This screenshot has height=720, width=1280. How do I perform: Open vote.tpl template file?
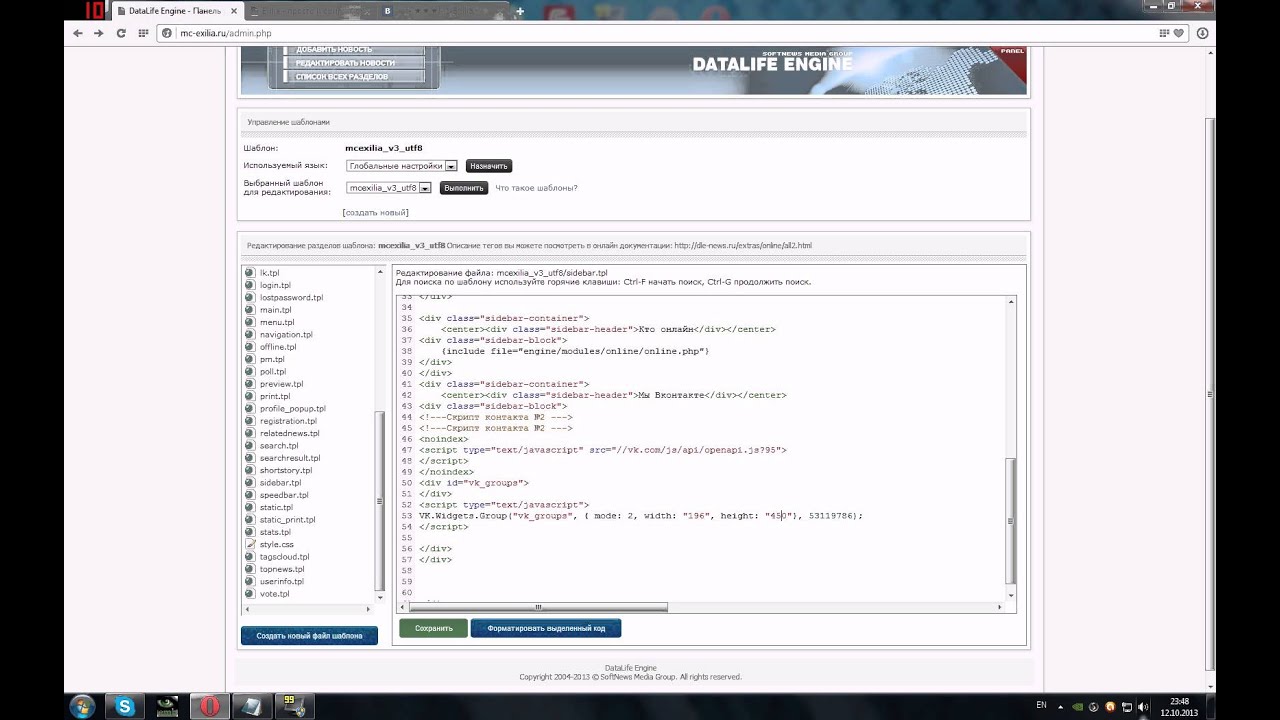(274, 593)
